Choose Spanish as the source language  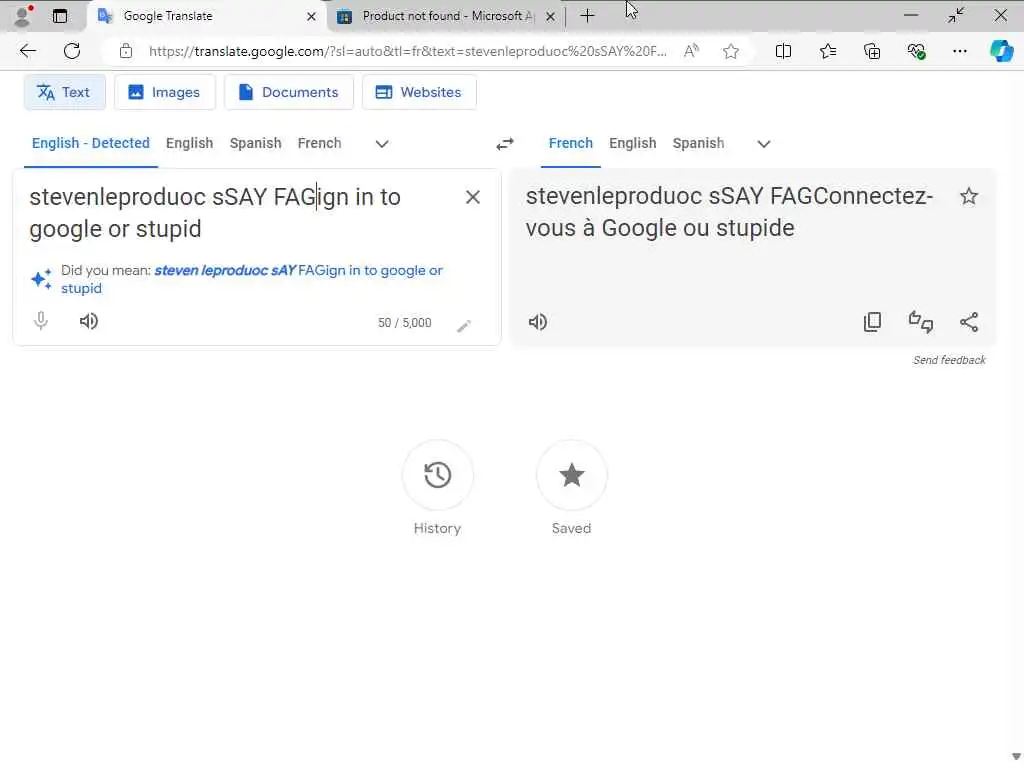[255, 143]
